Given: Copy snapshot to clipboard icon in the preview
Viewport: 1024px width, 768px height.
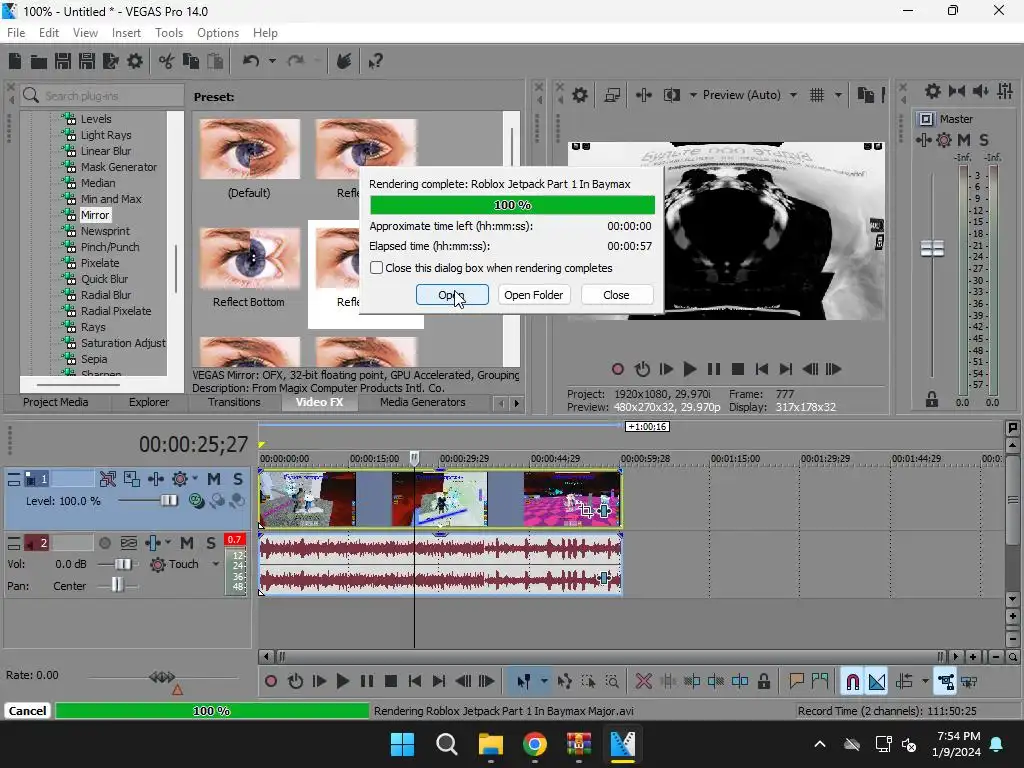Looking at the screenshot, I should pyautogui.click(x=866, y=95).
